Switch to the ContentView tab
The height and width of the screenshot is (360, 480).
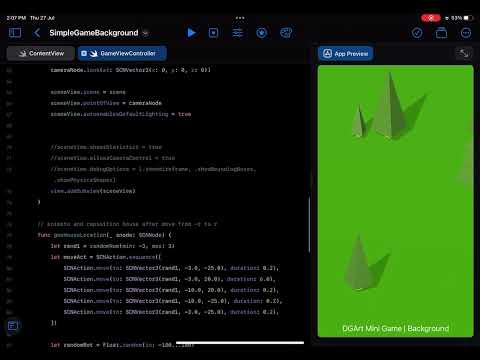(x=41, y=53)
